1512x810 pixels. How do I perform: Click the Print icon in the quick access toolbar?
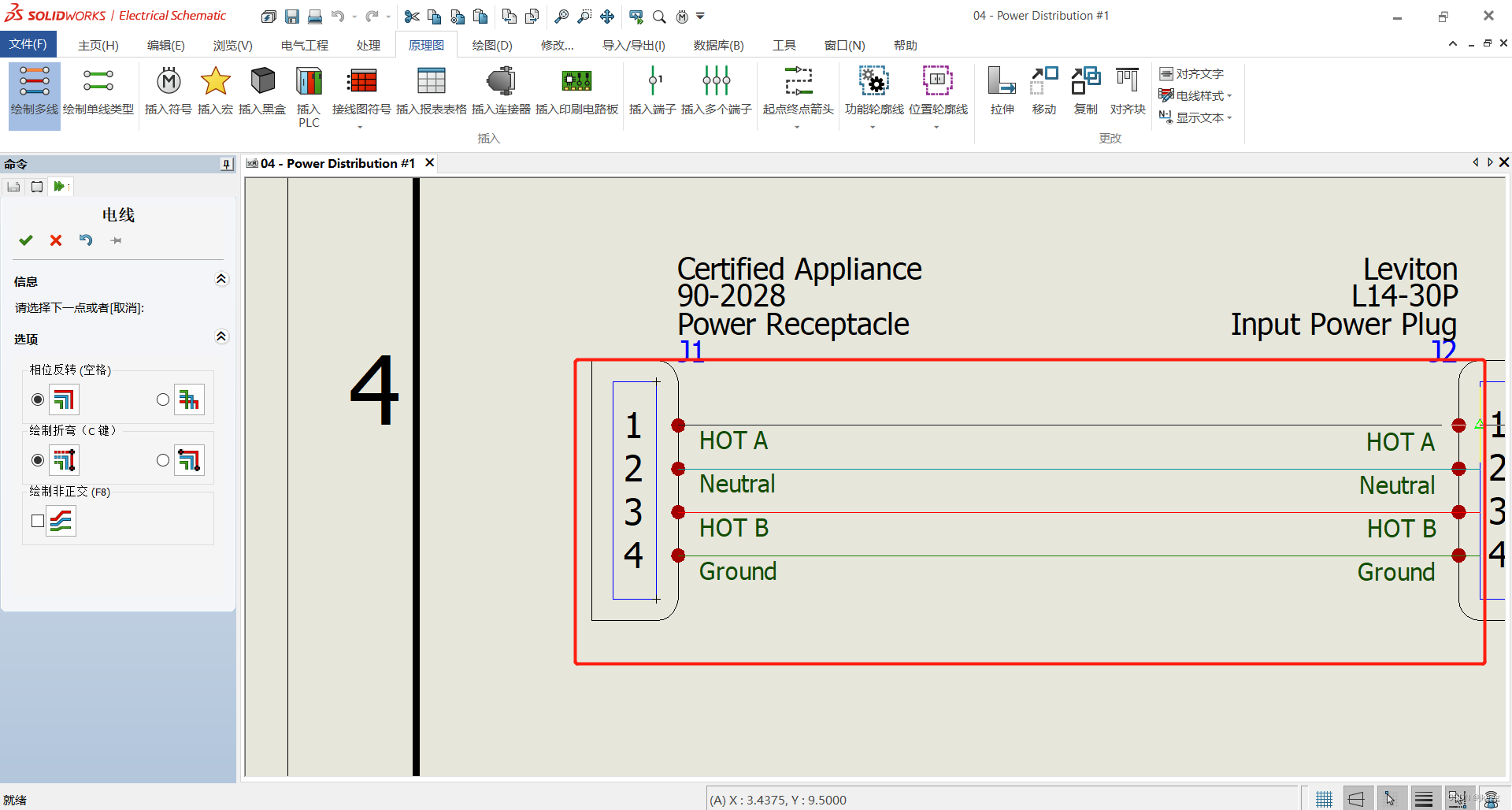315,16
